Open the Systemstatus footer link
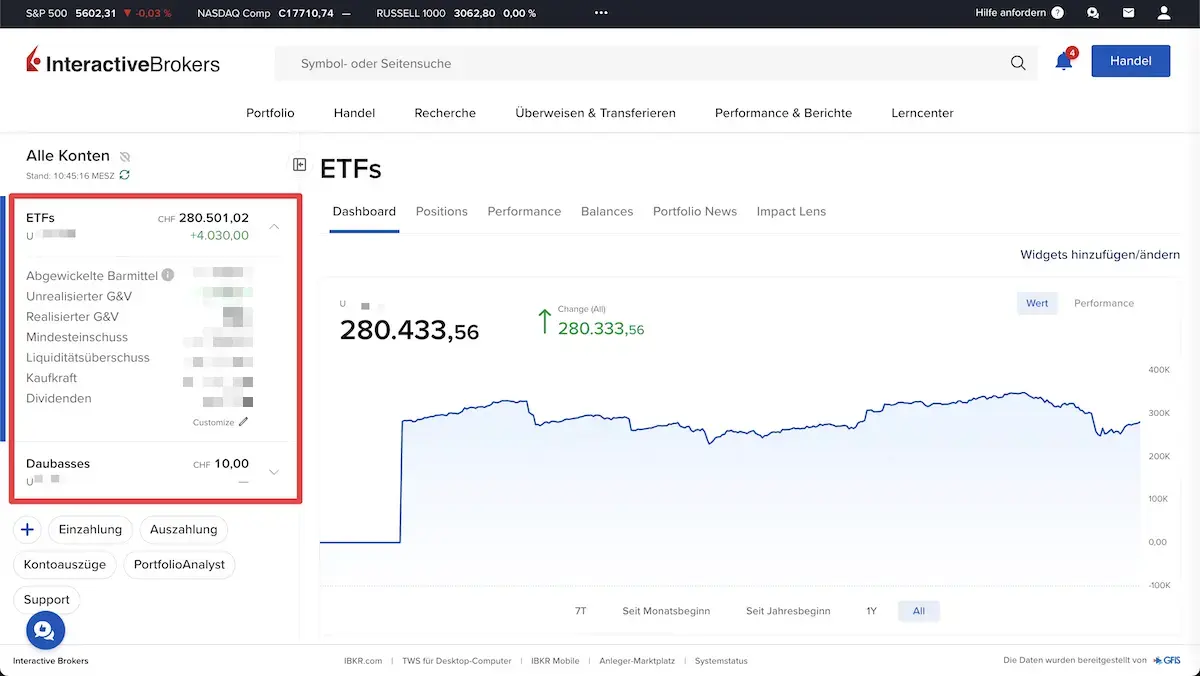Screen dimensions: 1200x676 pos(721,661)
